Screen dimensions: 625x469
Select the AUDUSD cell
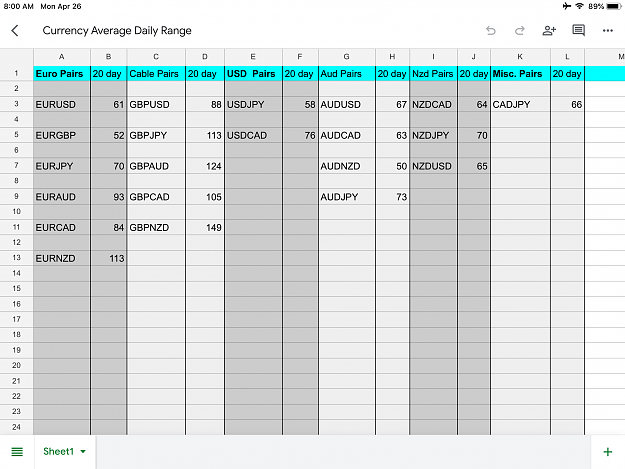pyautogui.click(x=347, y=104)
